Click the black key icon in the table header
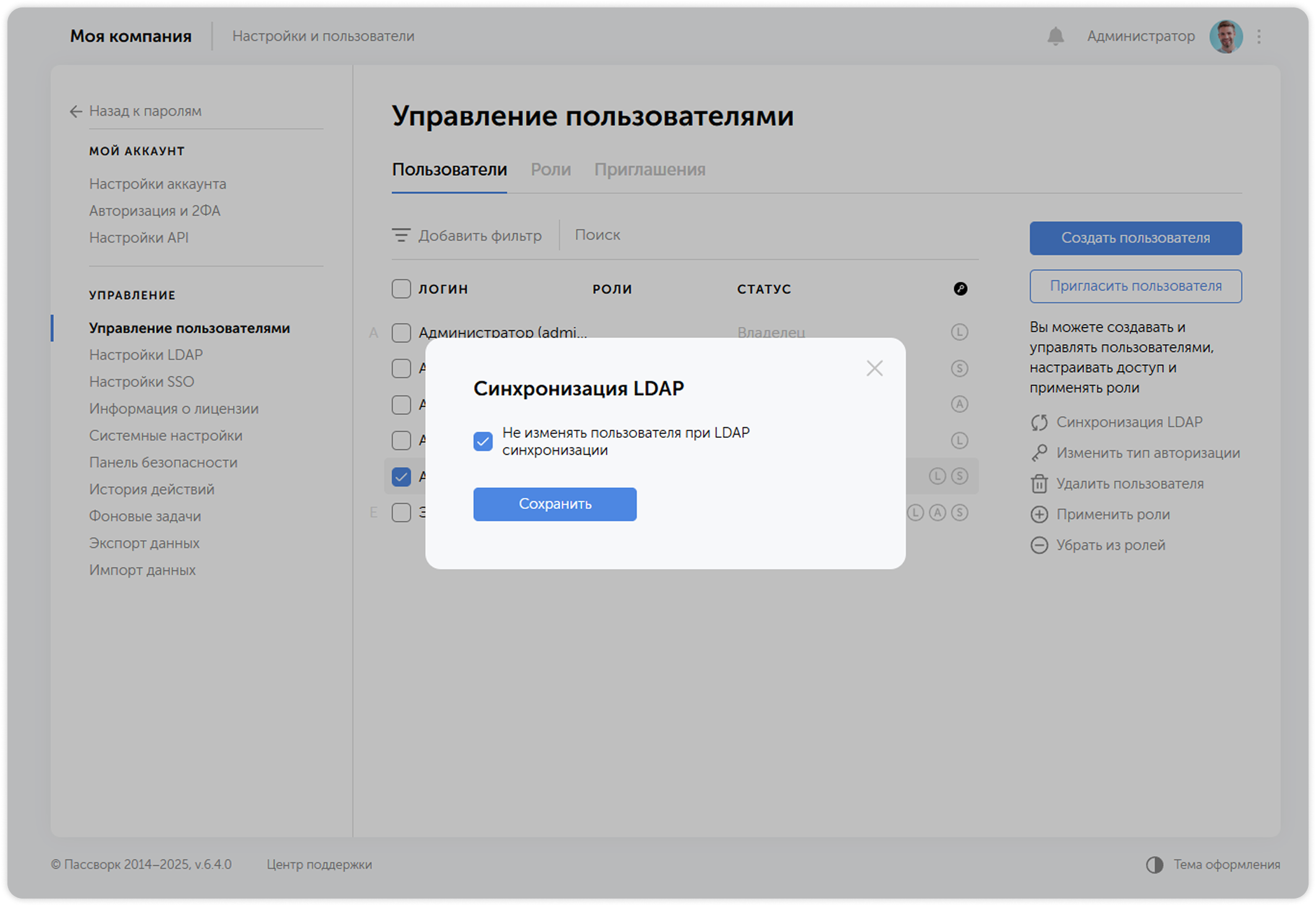Viewport: 1316px width, 906px height. tap(960, 288)
